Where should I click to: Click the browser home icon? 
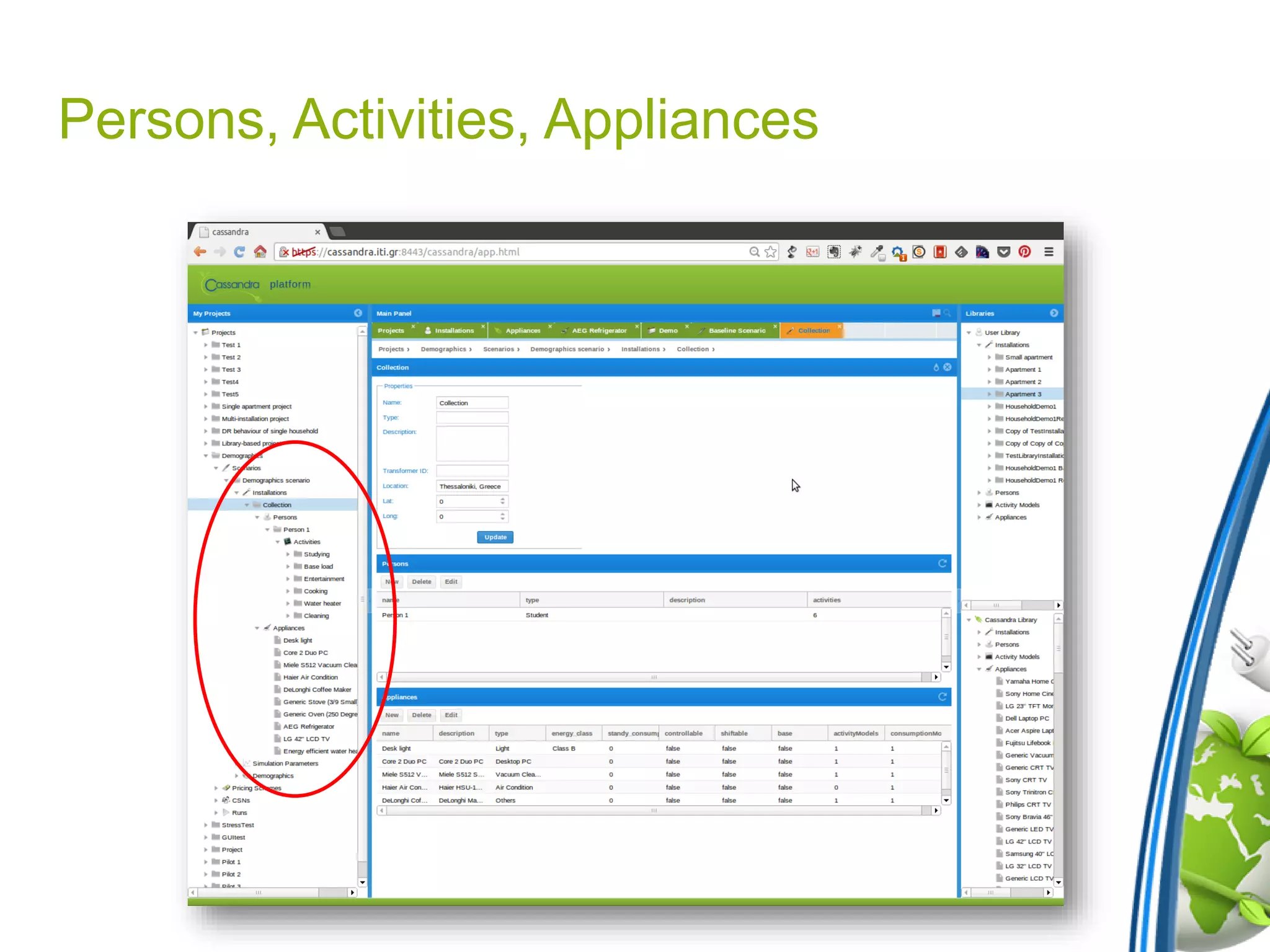pos(260,252)
